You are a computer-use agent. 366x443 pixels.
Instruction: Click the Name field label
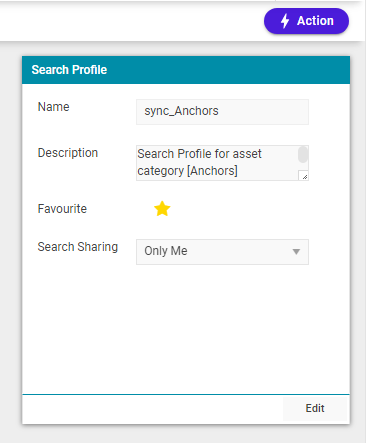[54, 107]
